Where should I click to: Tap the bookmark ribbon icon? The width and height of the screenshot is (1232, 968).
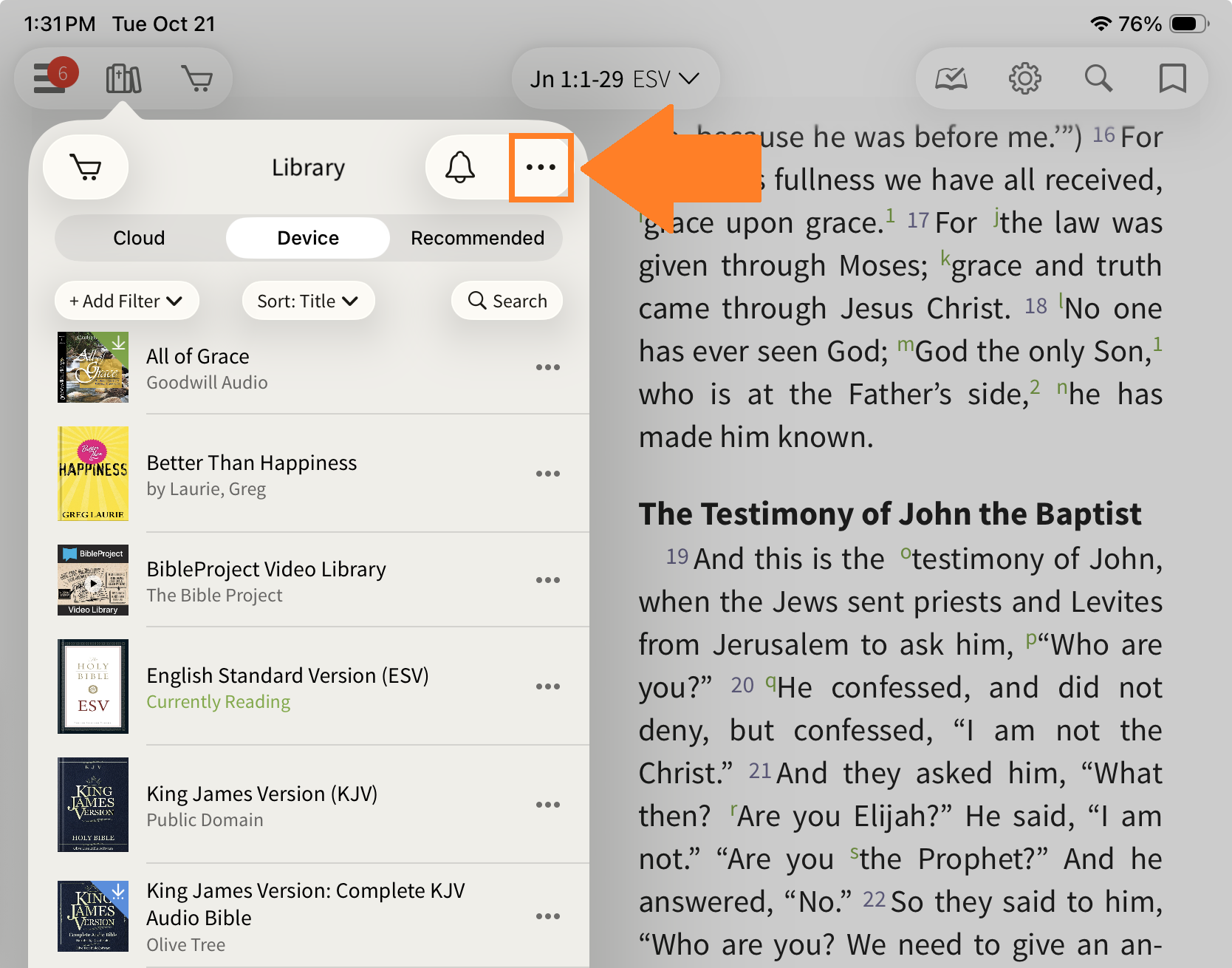[x=1172, y=78]
